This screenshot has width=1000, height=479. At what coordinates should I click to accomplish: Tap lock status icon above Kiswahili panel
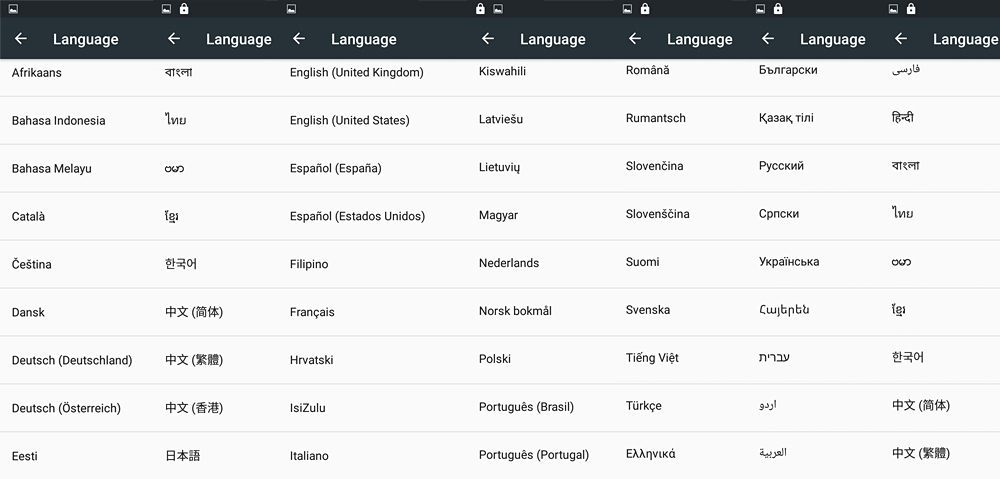coord(480,9)
